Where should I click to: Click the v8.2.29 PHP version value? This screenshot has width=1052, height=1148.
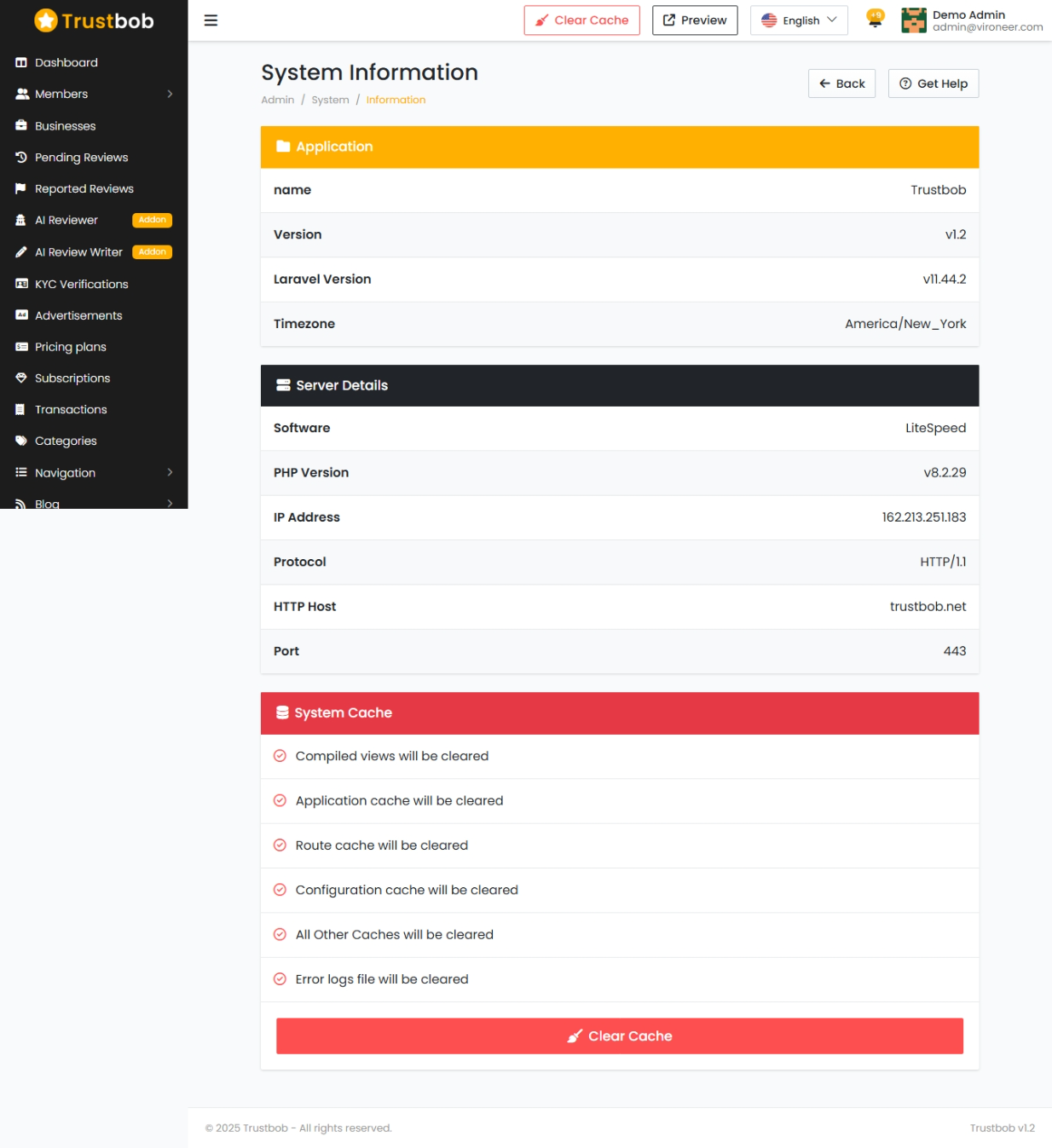tap(945, 472)
